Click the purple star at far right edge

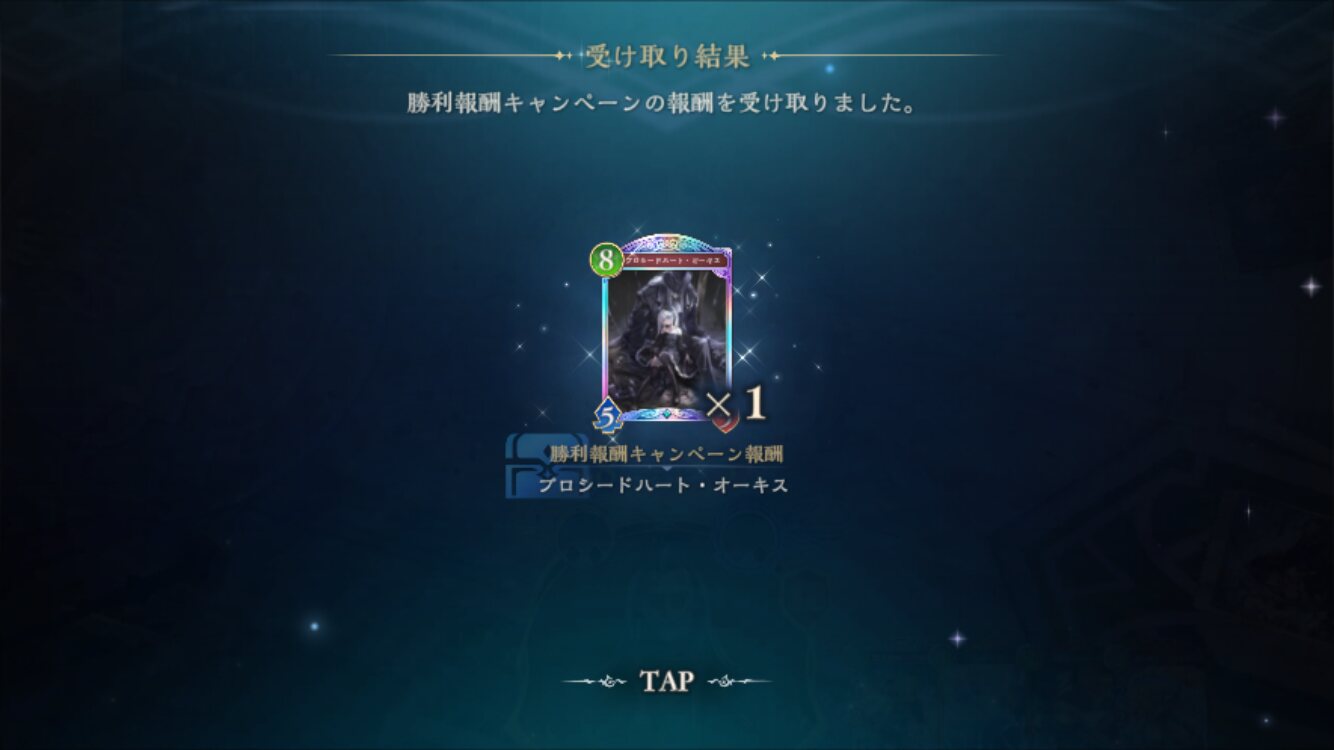(x=1311, y=286)
